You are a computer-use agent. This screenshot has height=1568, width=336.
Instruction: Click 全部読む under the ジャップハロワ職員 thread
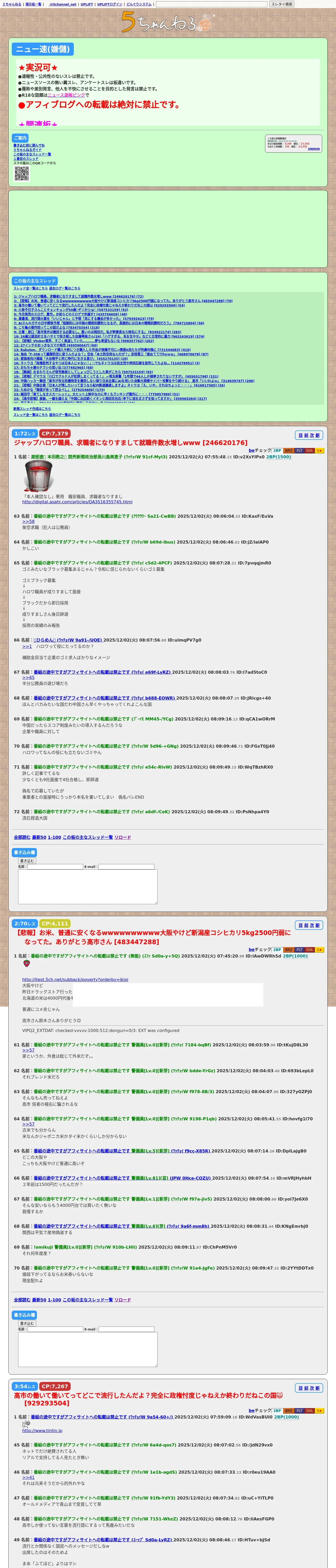[21, 838]
